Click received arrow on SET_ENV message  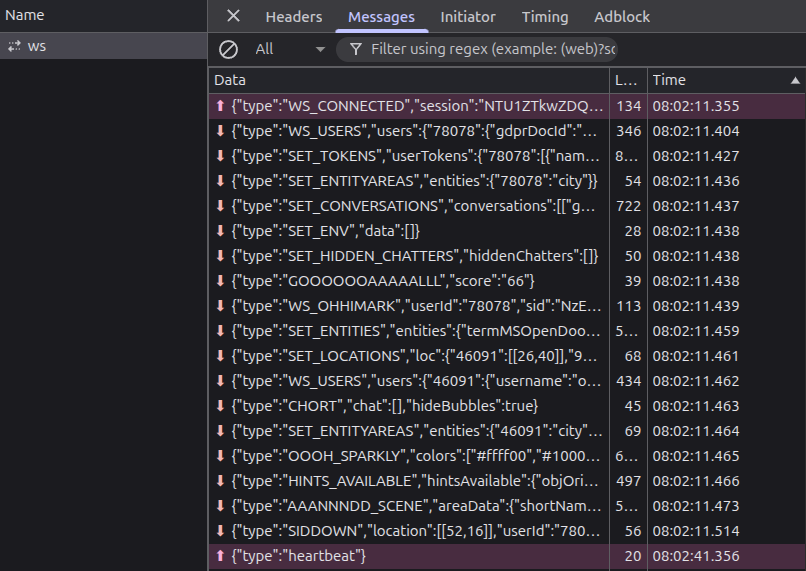220,231
